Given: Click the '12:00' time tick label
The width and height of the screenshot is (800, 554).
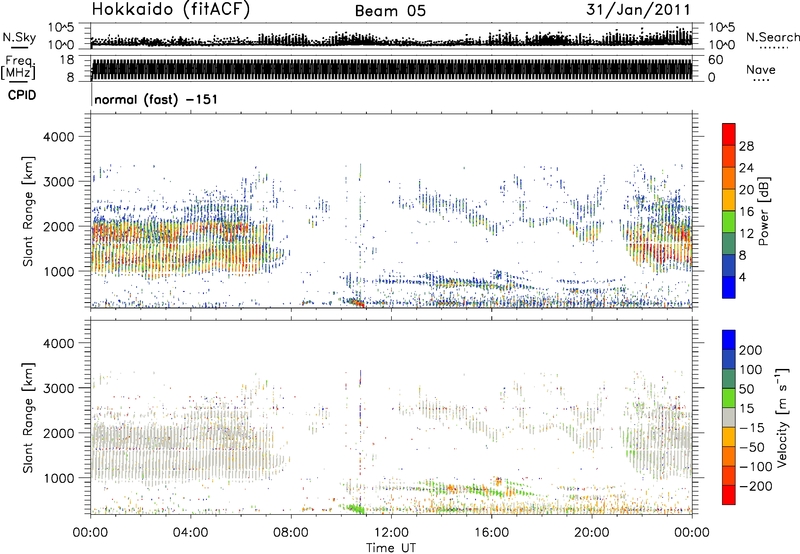Looking at the screenshot, I should 391,533.
